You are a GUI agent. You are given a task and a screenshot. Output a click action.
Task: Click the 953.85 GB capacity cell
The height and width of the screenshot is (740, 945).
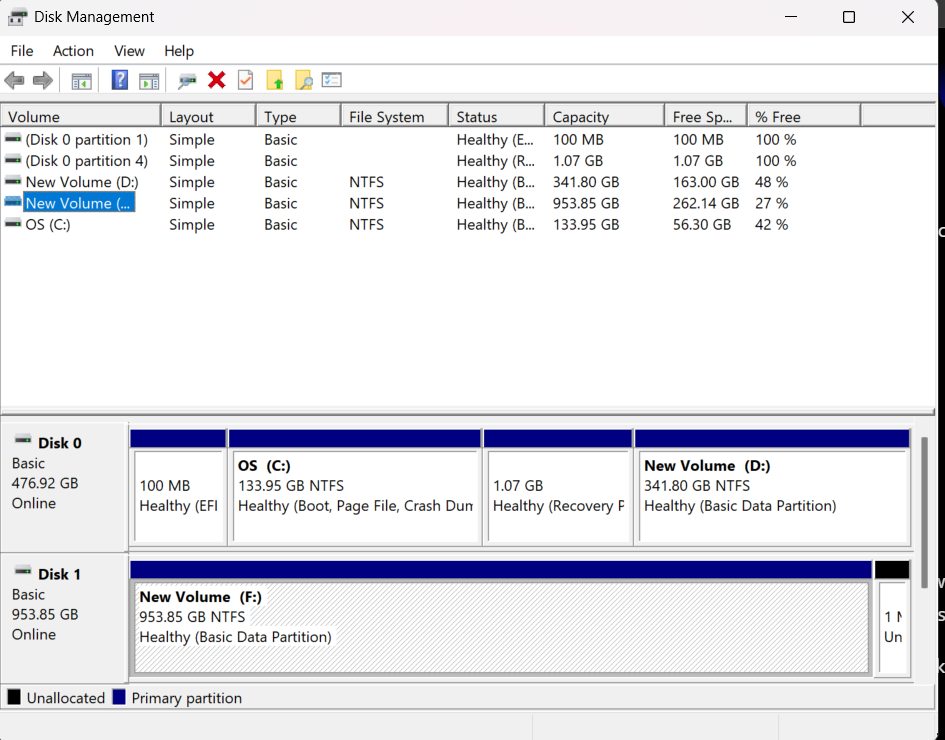click(x=586, y=203)
